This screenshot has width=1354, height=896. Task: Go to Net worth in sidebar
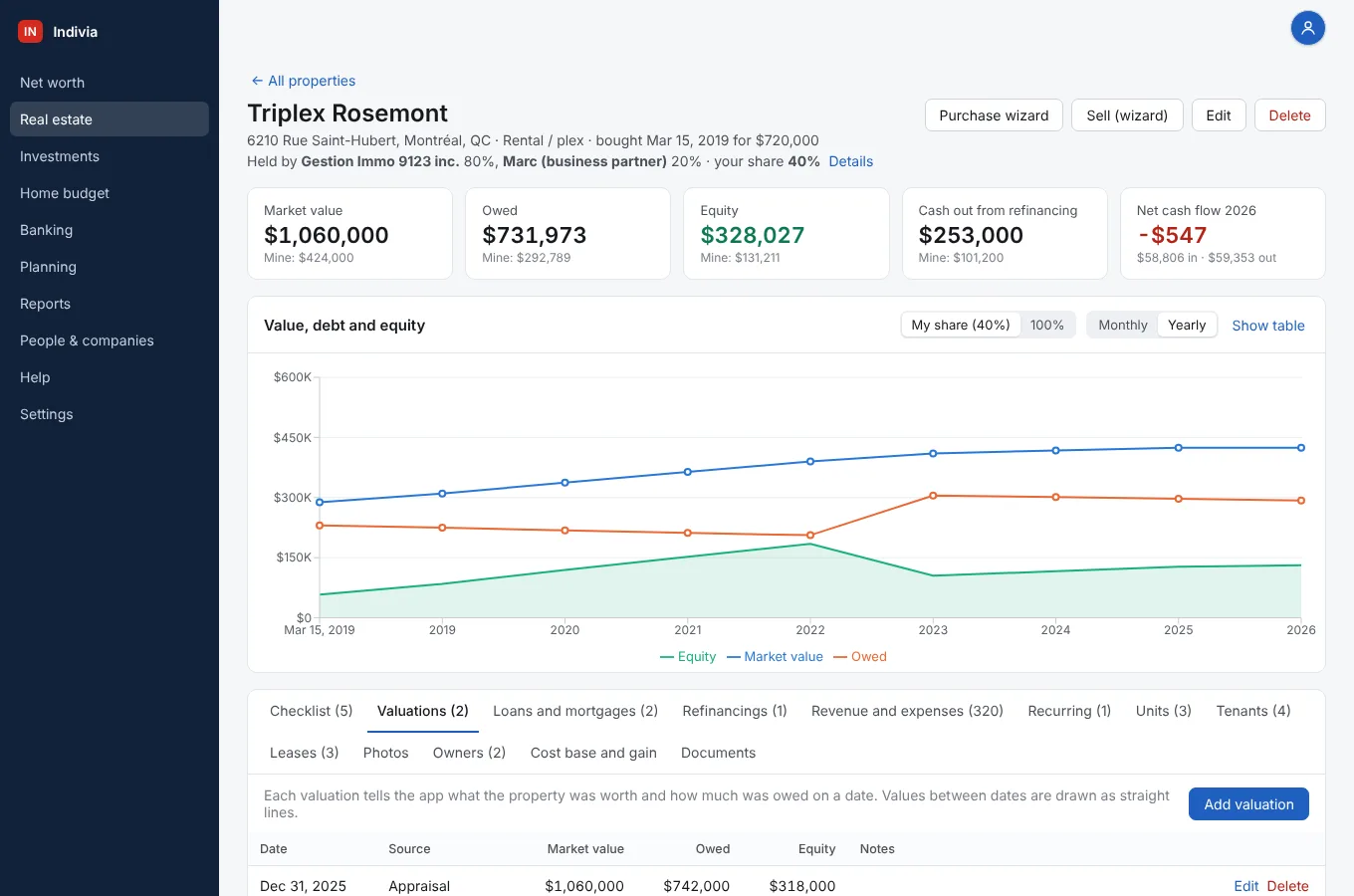[x=110, y=83]
